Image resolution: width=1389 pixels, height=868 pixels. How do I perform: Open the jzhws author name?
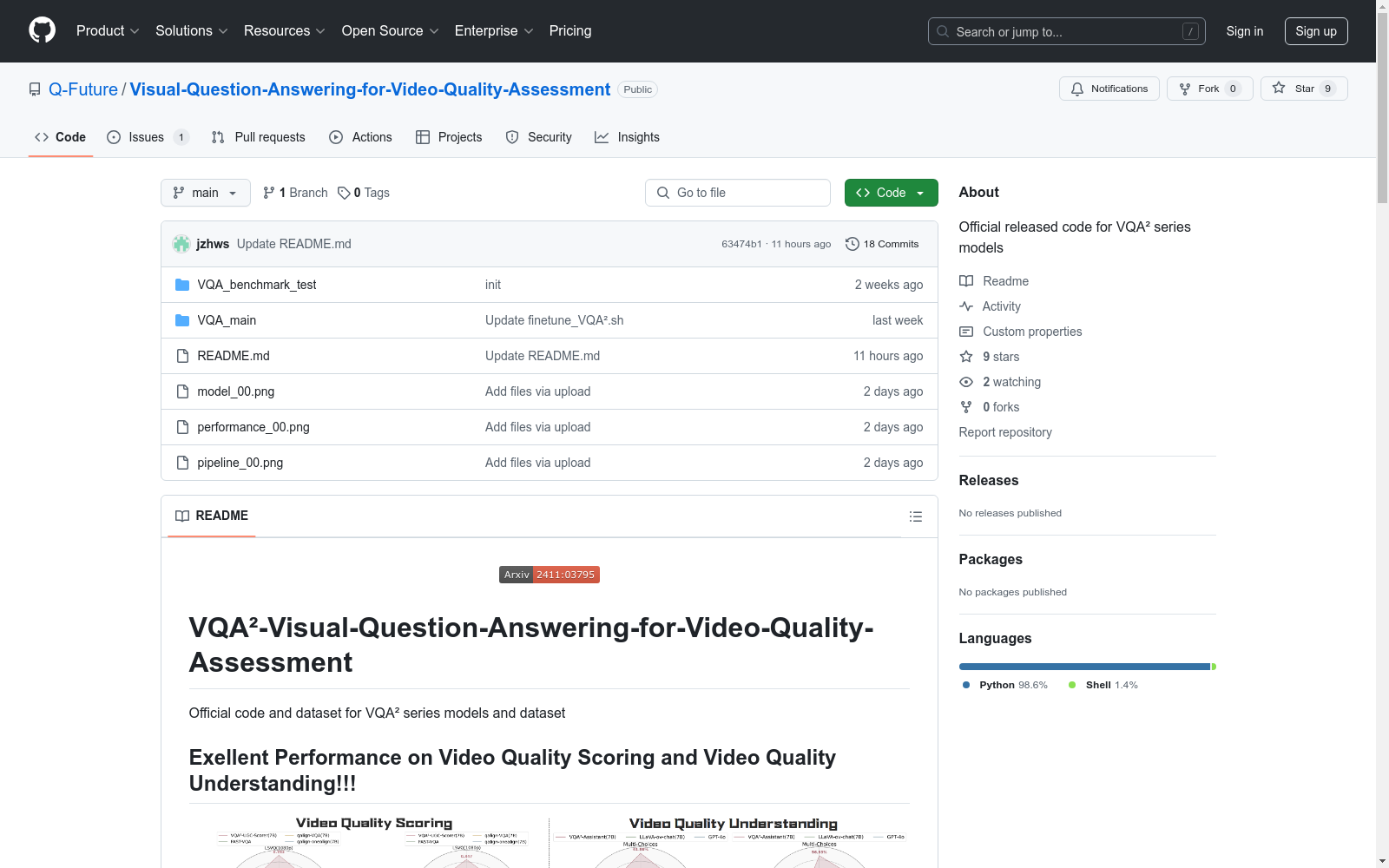[x=213, y=244]
